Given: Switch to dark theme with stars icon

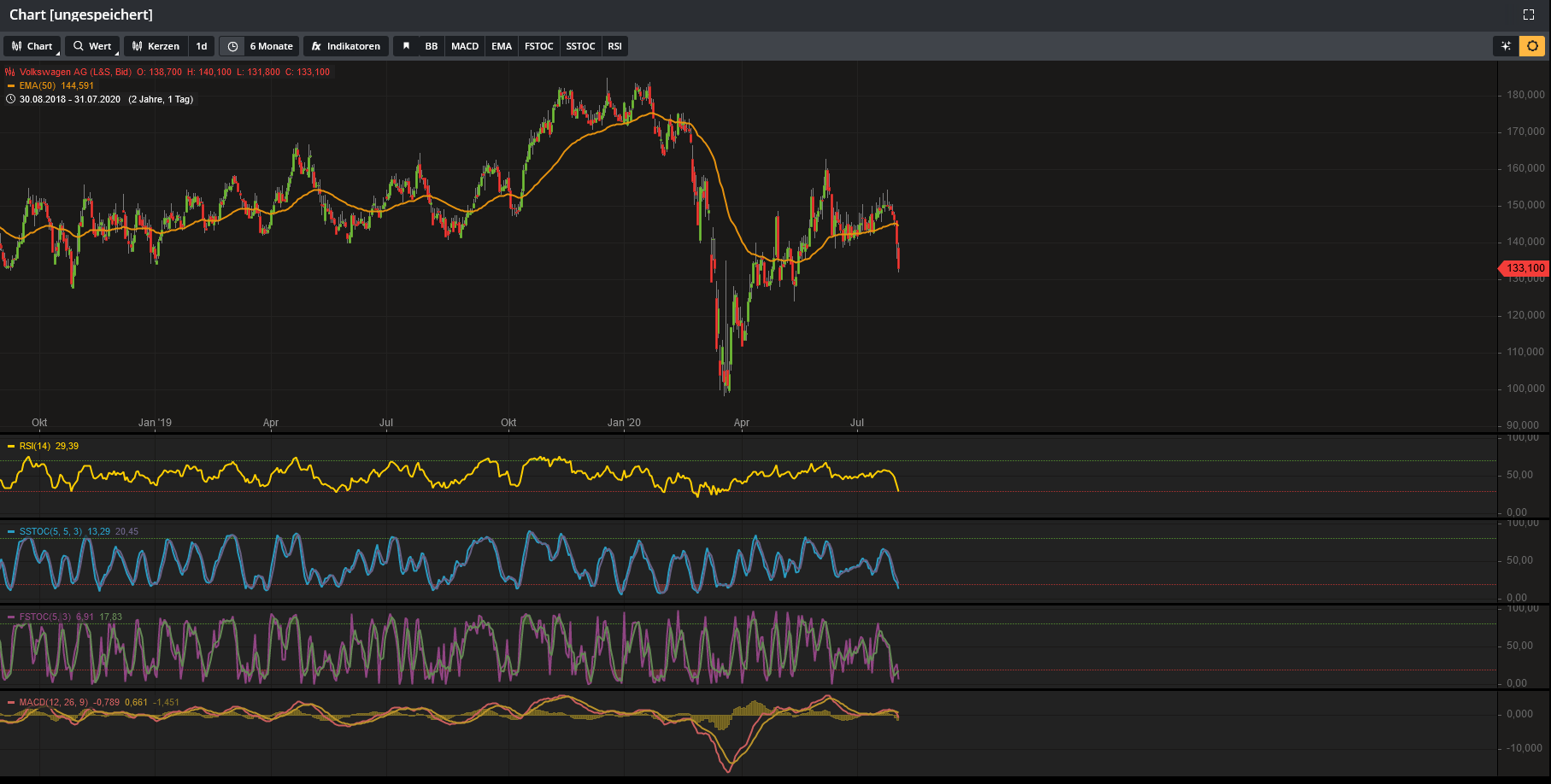Looking at the screenshot, I should (1506, 46).
